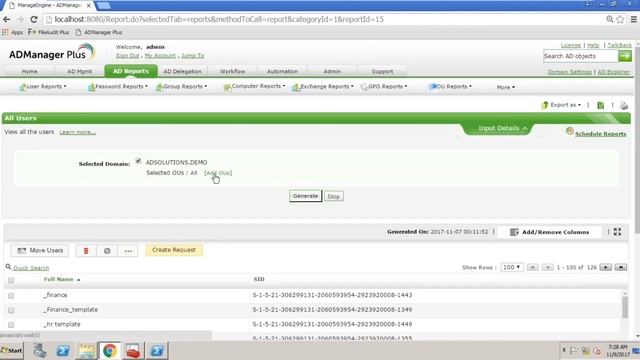Viewport: 640px width, 360px height.
Task: Open file explorer in the taskbar
Action: (x=87, y=351)
